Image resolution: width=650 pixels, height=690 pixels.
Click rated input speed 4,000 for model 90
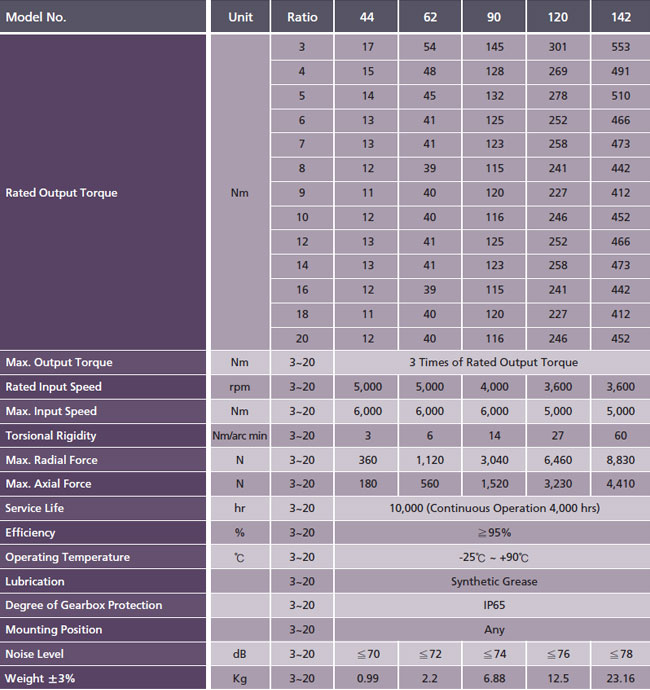(x=494, y=387)
